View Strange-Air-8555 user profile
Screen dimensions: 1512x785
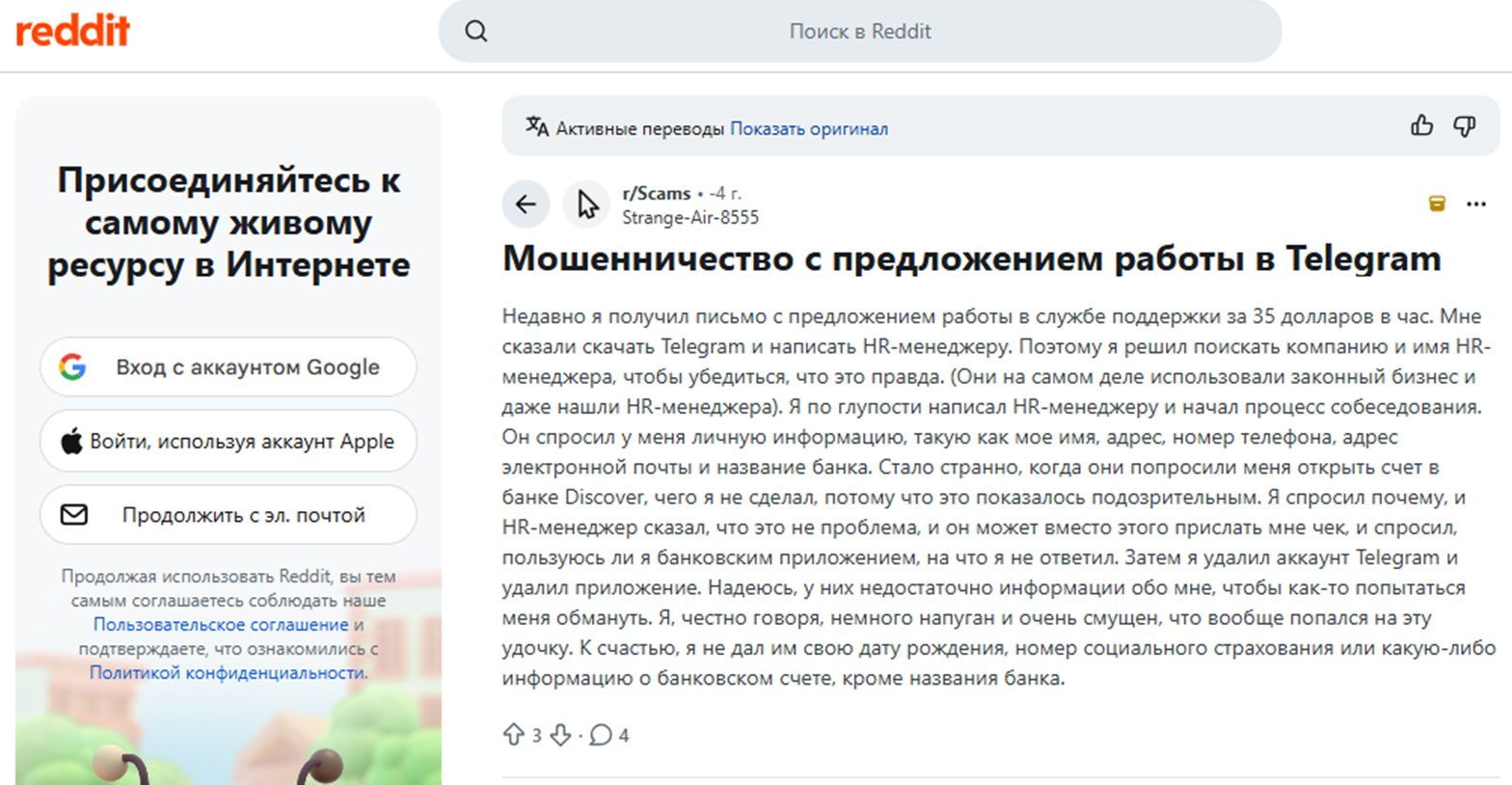690,217
